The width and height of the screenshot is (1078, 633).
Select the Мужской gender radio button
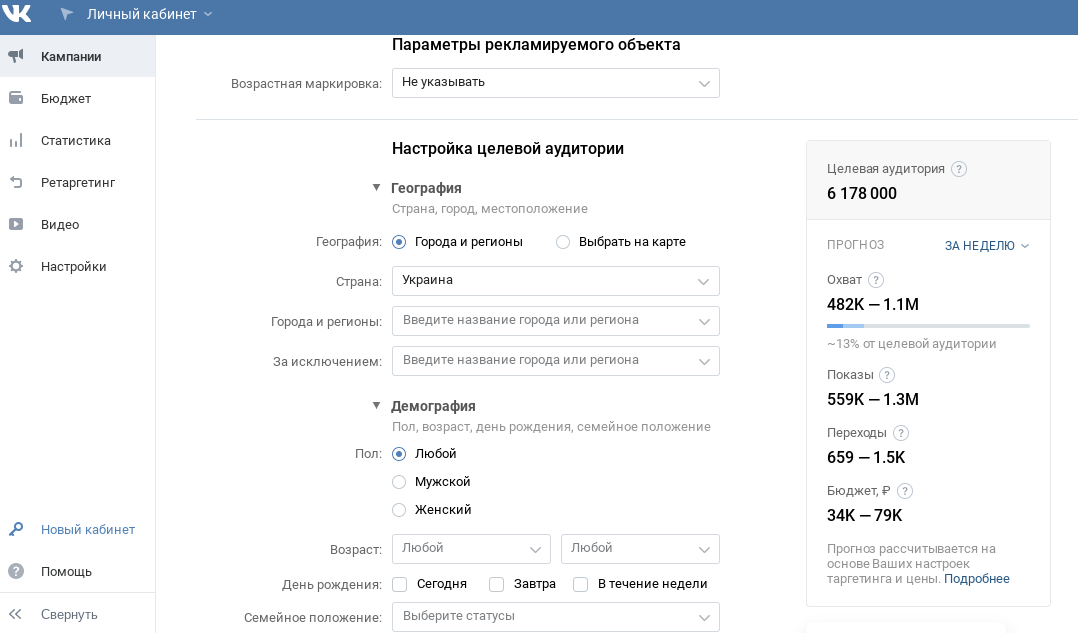(x=399, y=482)
